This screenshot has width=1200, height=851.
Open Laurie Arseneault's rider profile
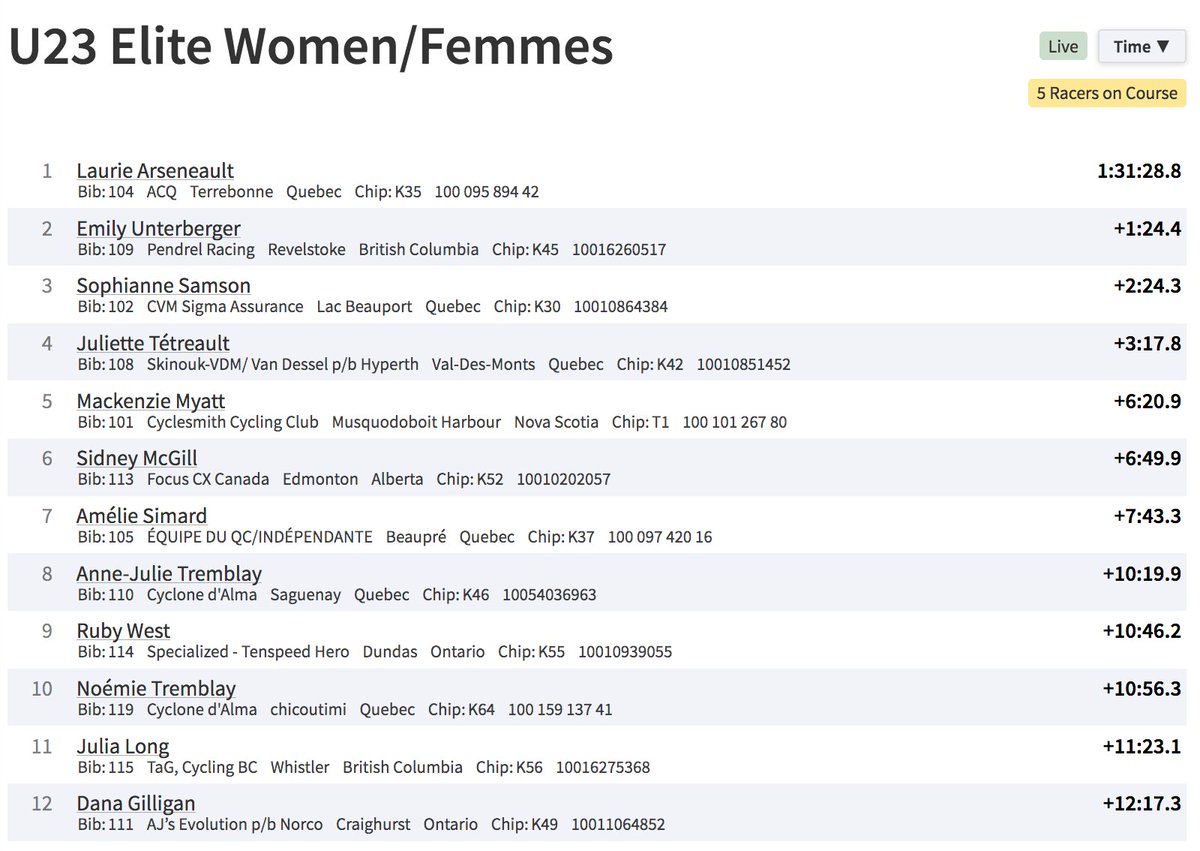(x=154, y=170)
